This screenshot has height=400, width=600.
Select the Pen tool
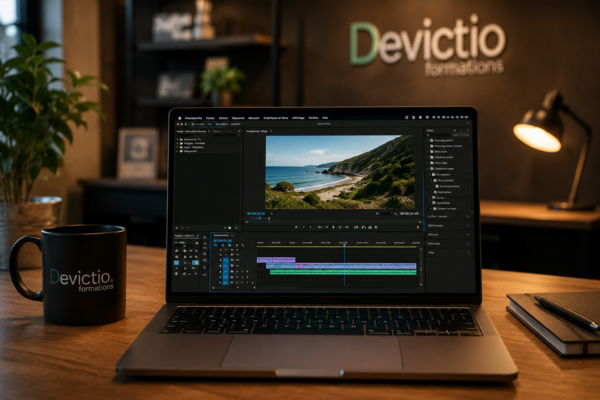pyautogui.click(x=205, y=268)
